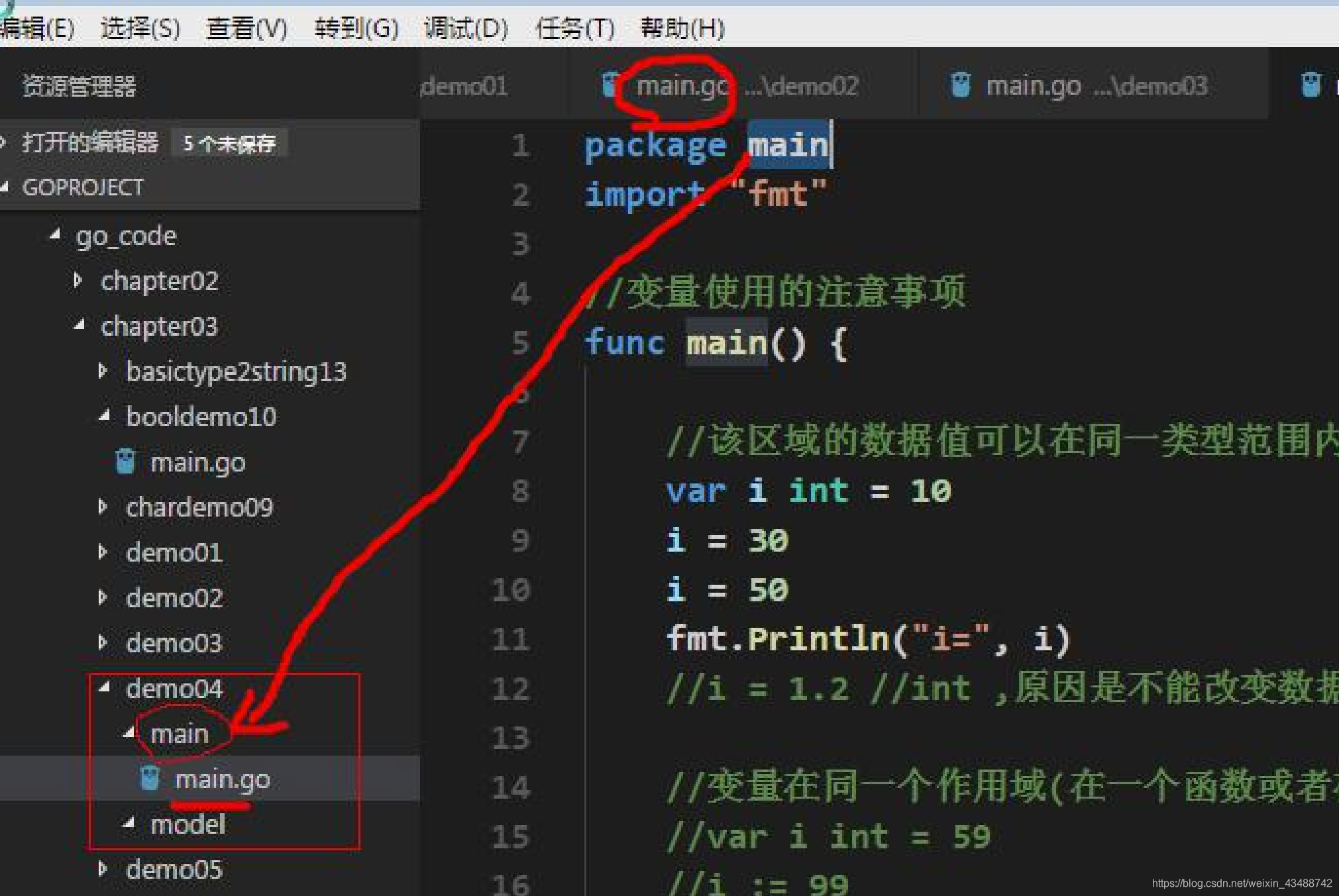Click Go file icon beside demo04 main.go
This screenshot has width=1339, height=896.
pos(150,779)
